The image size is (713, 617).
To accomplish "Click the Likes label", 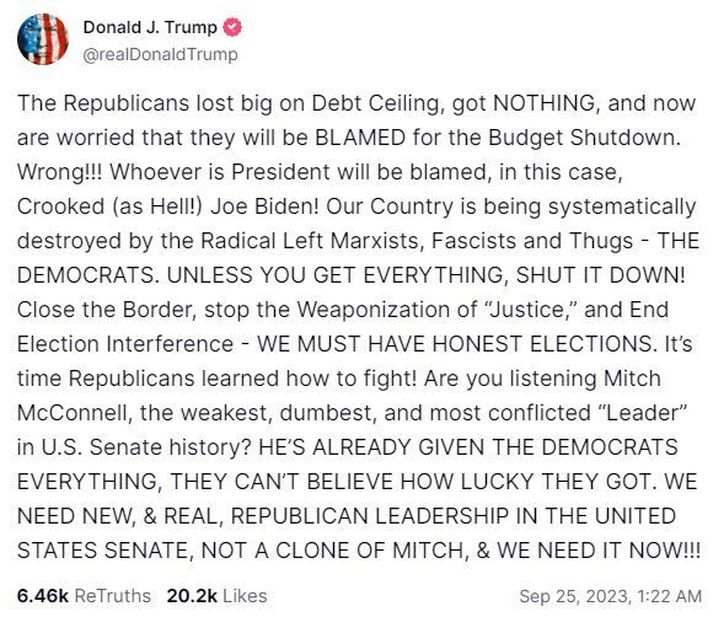I will (245, 596).
